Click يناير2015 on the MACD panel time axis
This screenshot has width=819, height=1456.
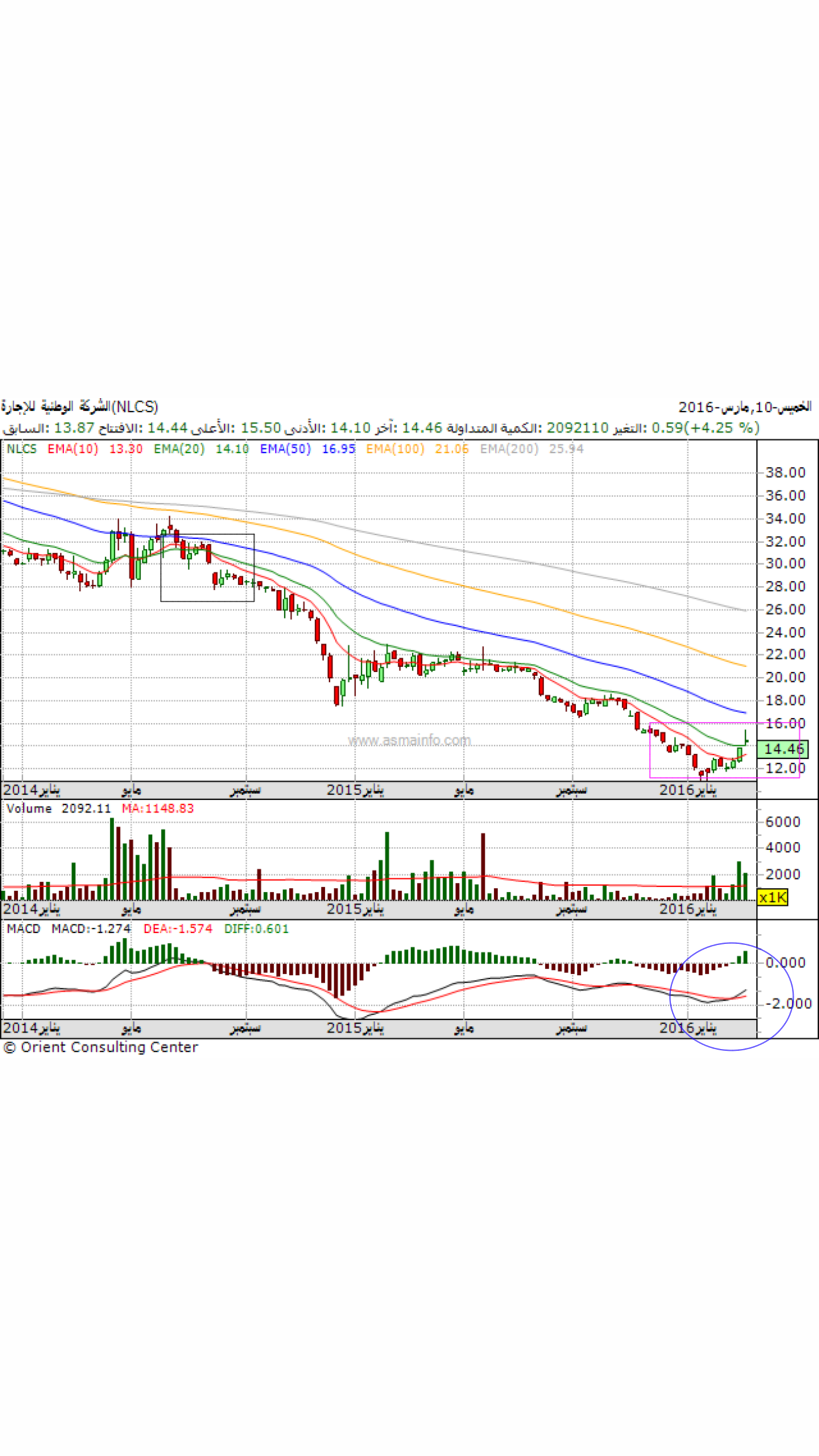355,1028
